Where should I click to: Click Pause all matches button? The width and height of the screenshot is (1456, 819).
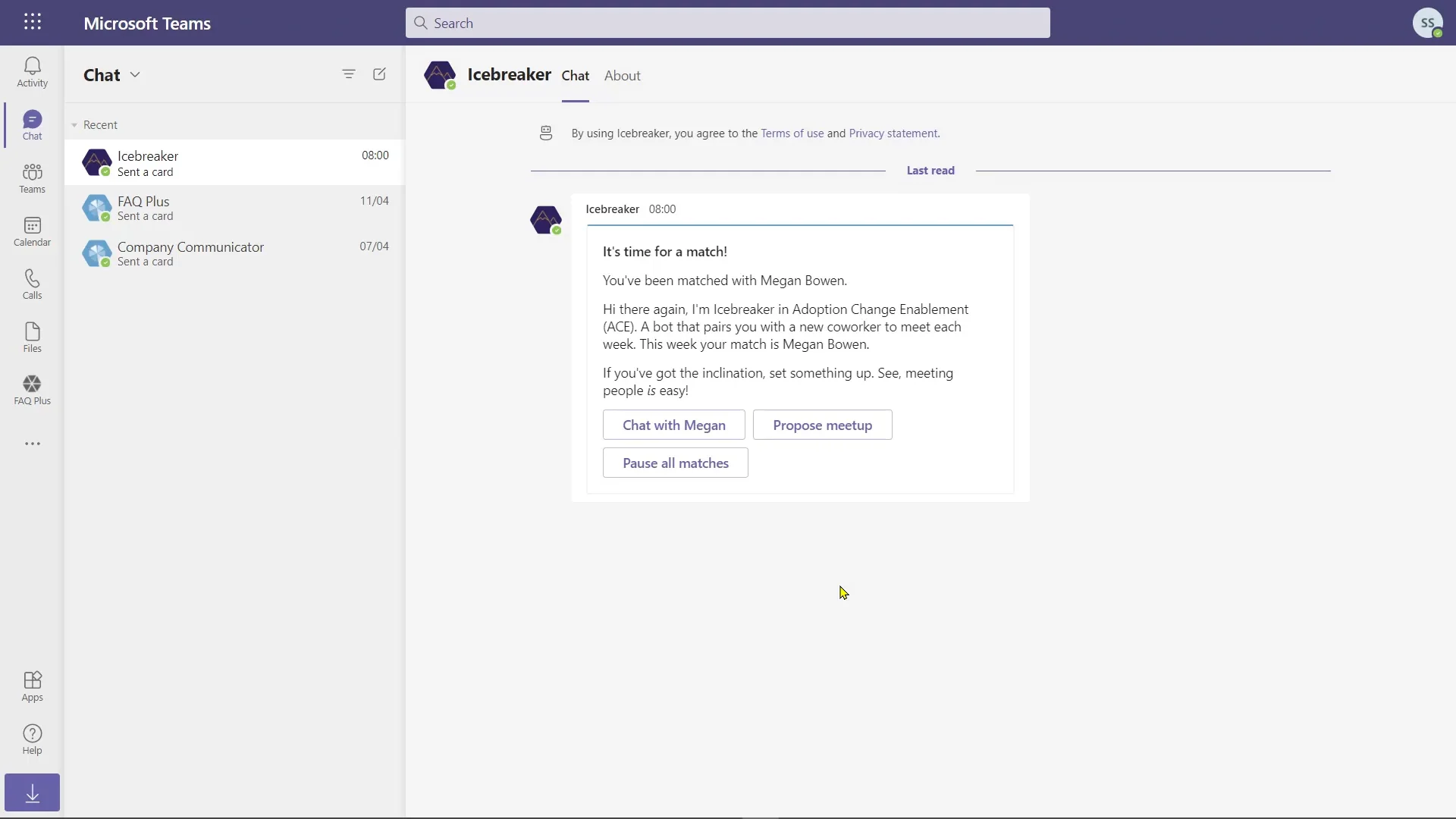676,463
